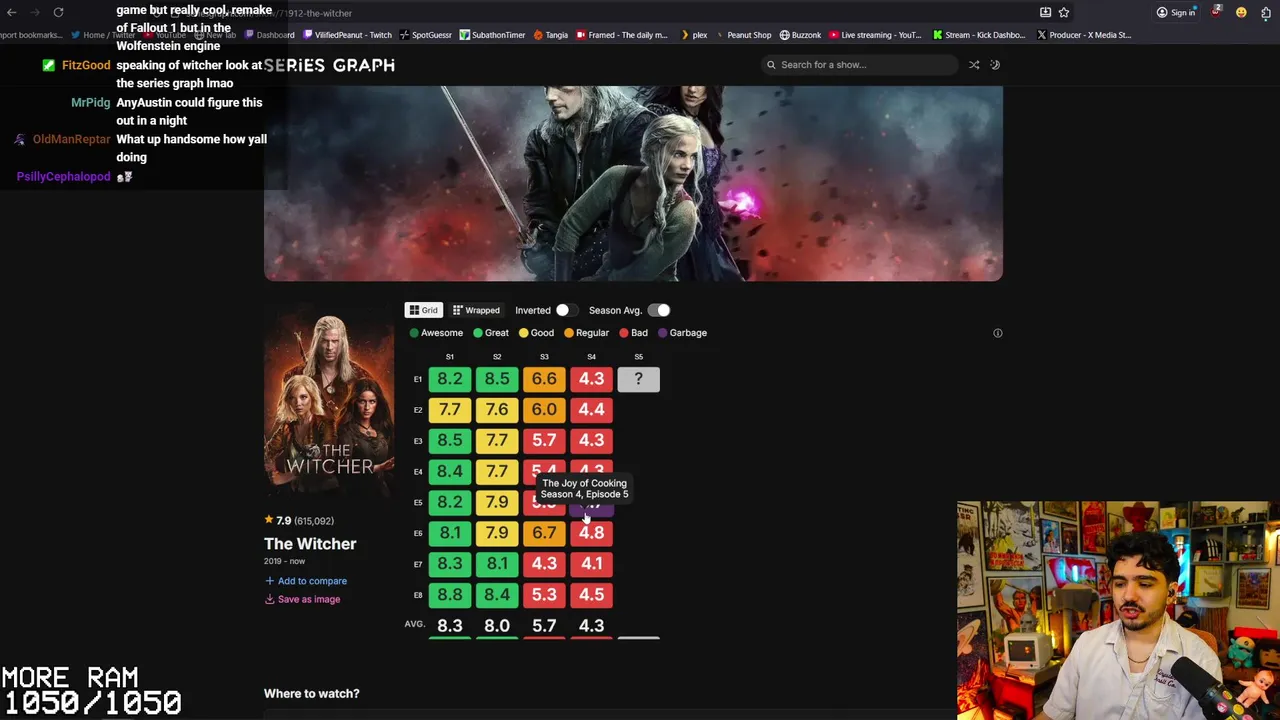This screenshot has width=1280, height=720.
Task: Open the SpotGuessr bookmark
Action: pyautogui.click(x=425, y=35)
